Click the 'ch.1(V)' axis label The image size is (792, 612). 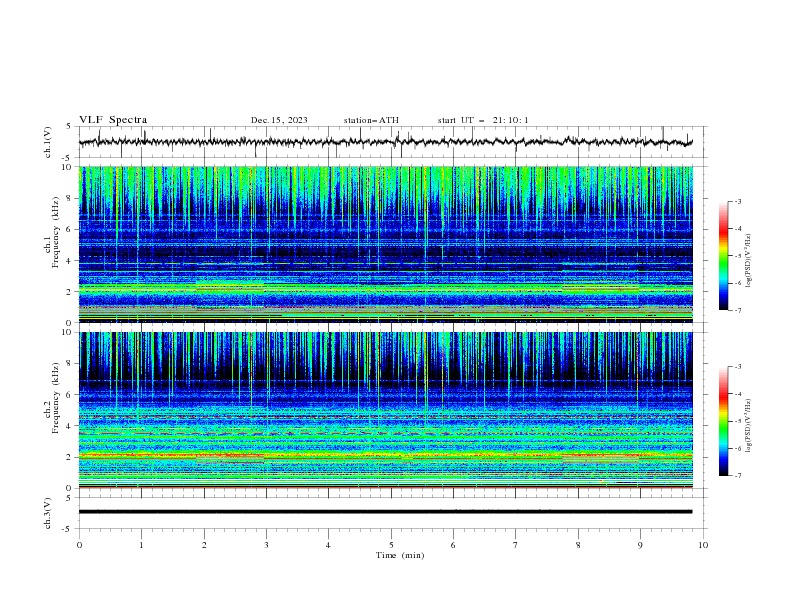coord(48,142)
